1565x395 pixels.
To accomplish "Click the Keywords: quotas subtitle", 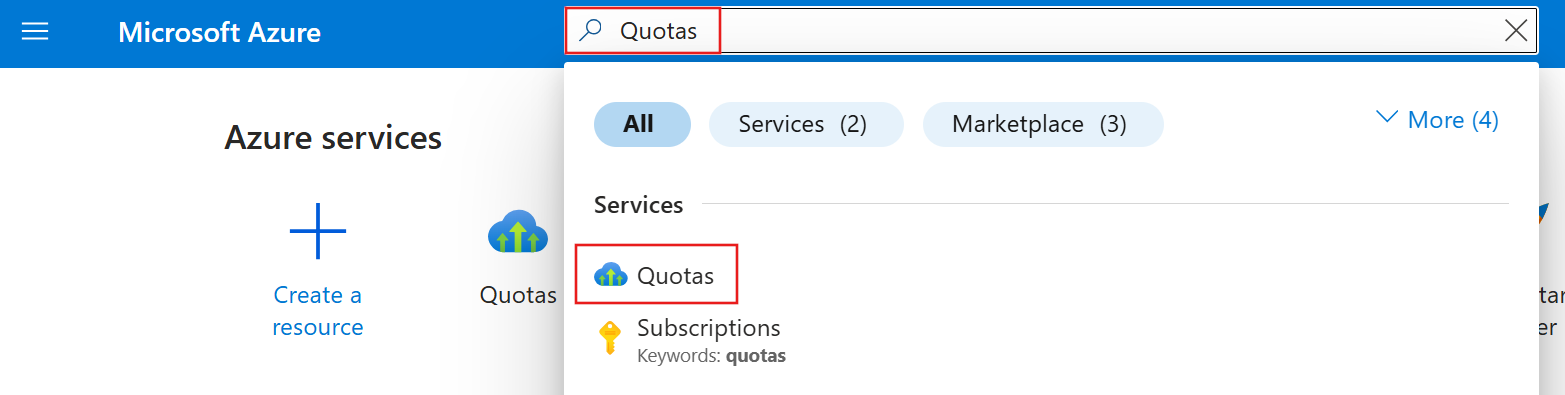I will coord(711,356).
